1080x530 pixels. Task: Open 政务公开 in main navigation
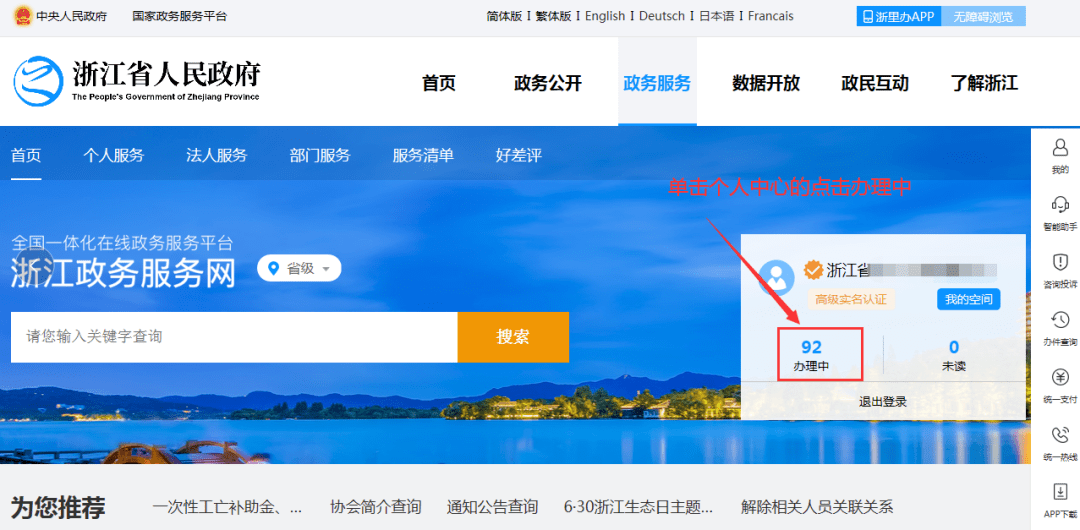coord(548,83)
